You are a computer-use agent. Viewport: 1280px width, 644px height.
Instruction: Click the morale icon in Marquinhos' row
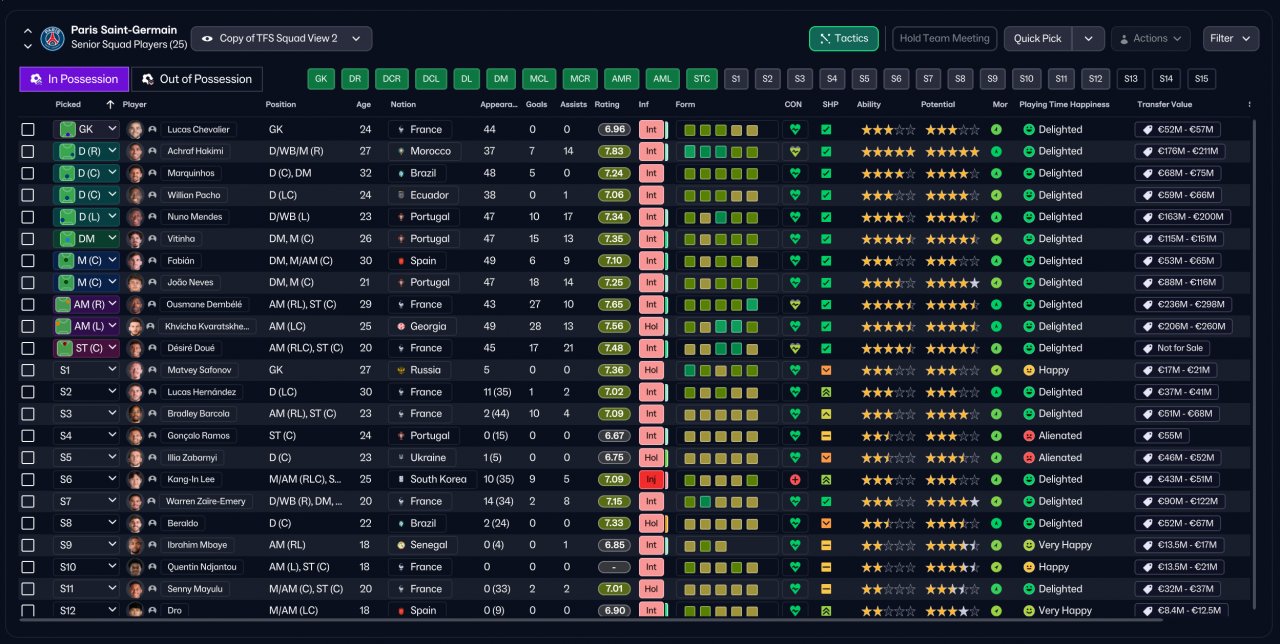996,174
